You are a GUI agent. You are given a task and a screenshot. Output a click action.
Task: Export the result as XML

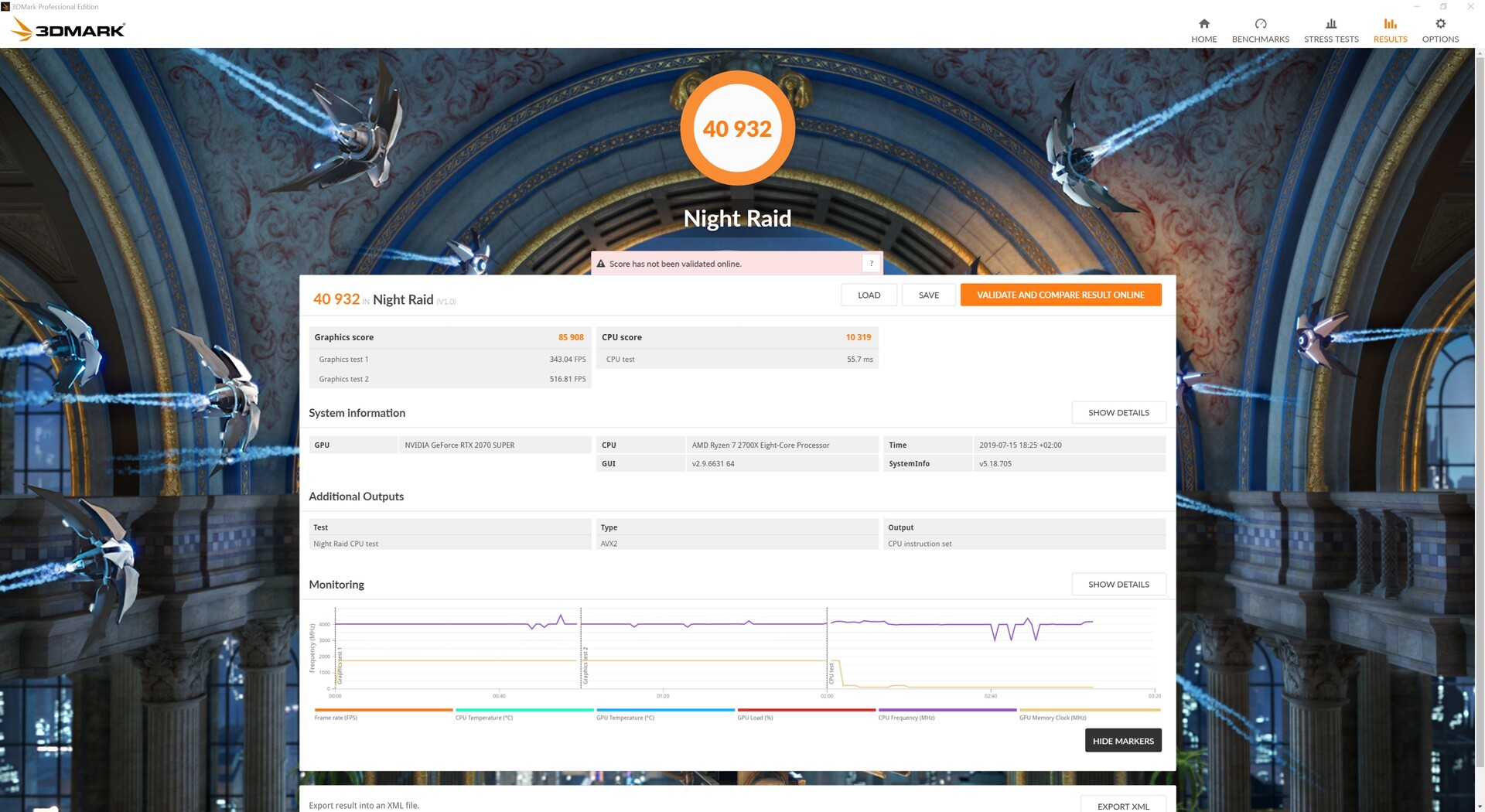pyautogui.click(x=1123, y=806)
